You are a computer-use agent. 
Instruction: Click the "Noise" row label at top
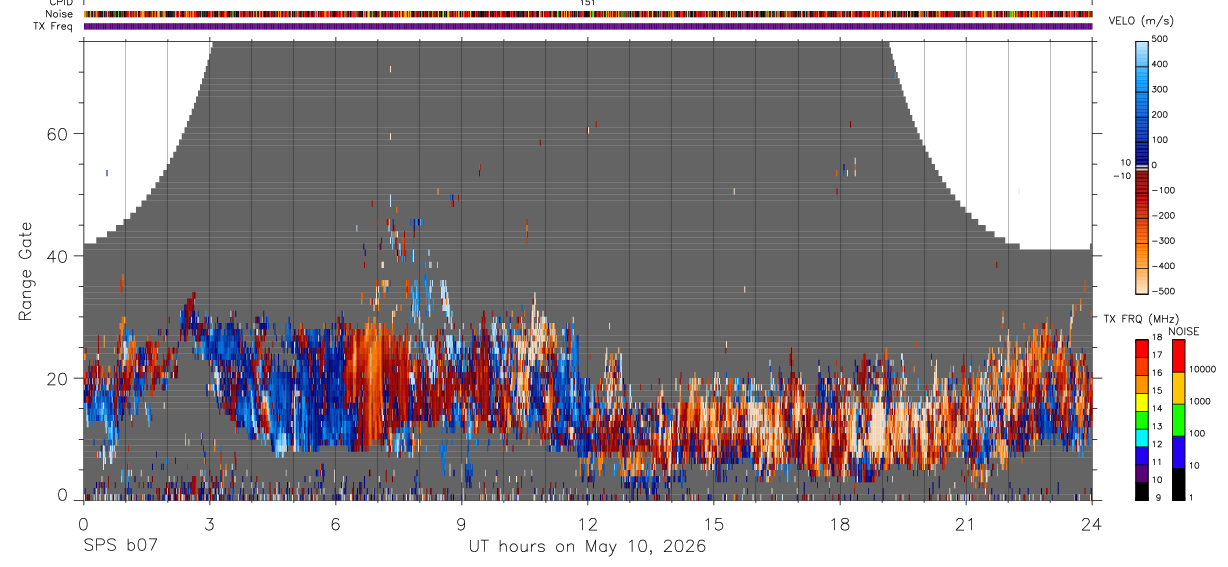pos(61,14)
